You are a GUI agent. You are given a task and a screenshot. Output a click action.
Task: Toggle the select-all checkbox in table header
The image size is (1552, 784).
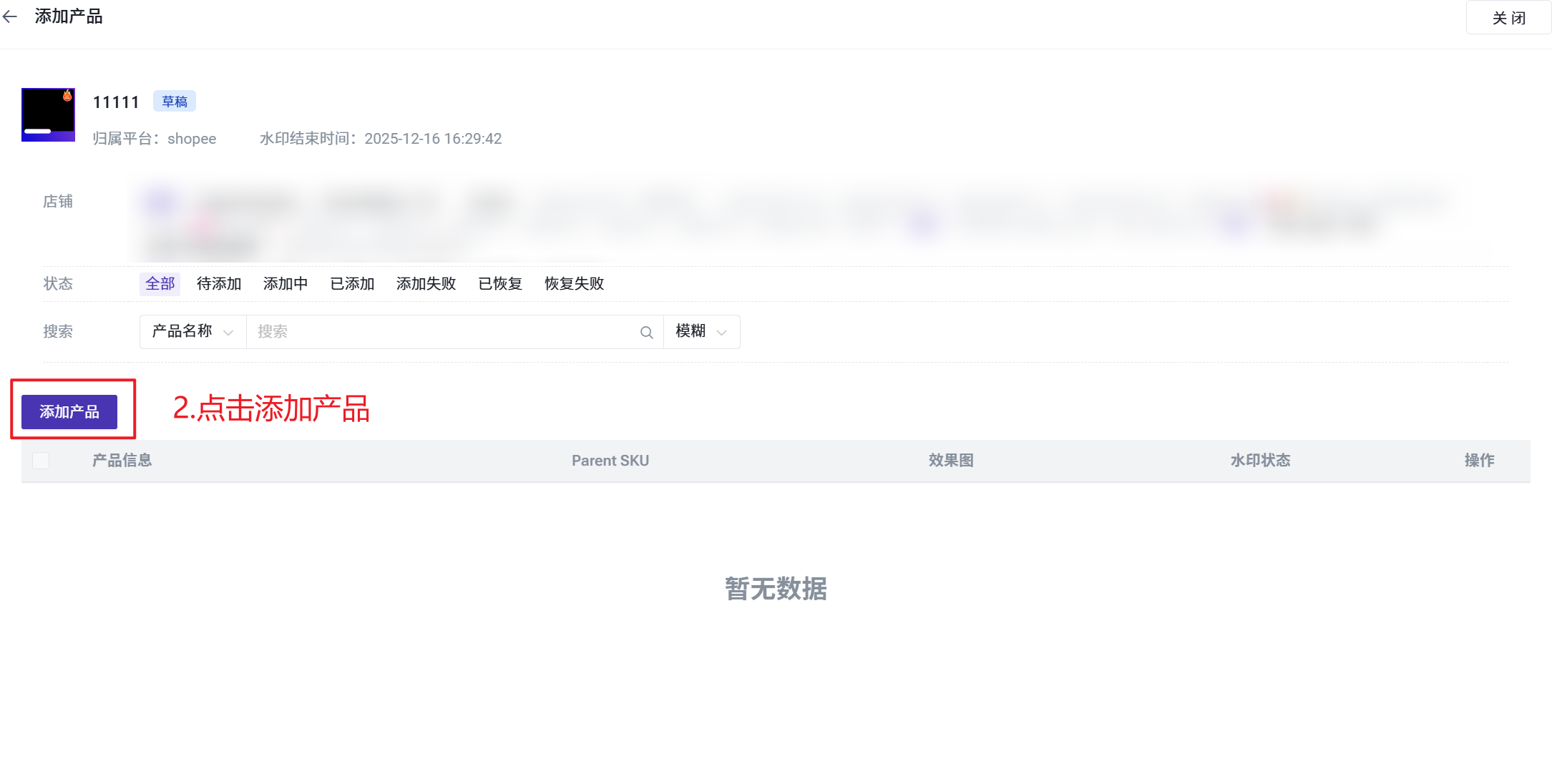click(41, 461)
